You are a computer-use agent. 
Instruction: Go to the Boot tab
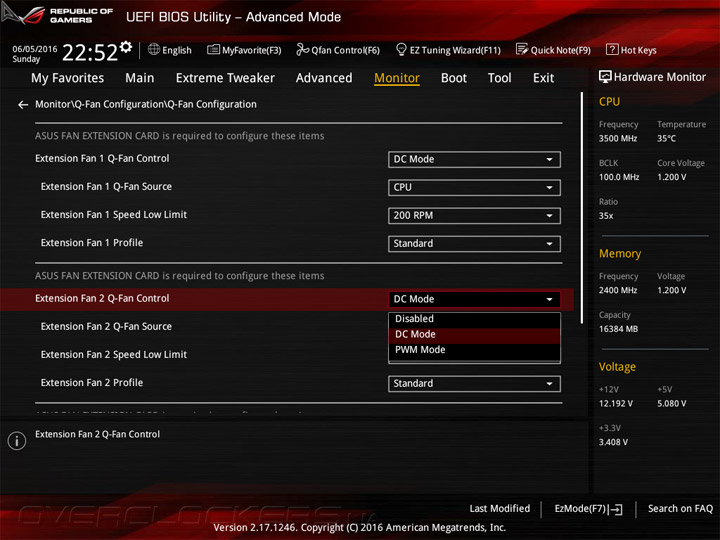[x=454, y=78]
